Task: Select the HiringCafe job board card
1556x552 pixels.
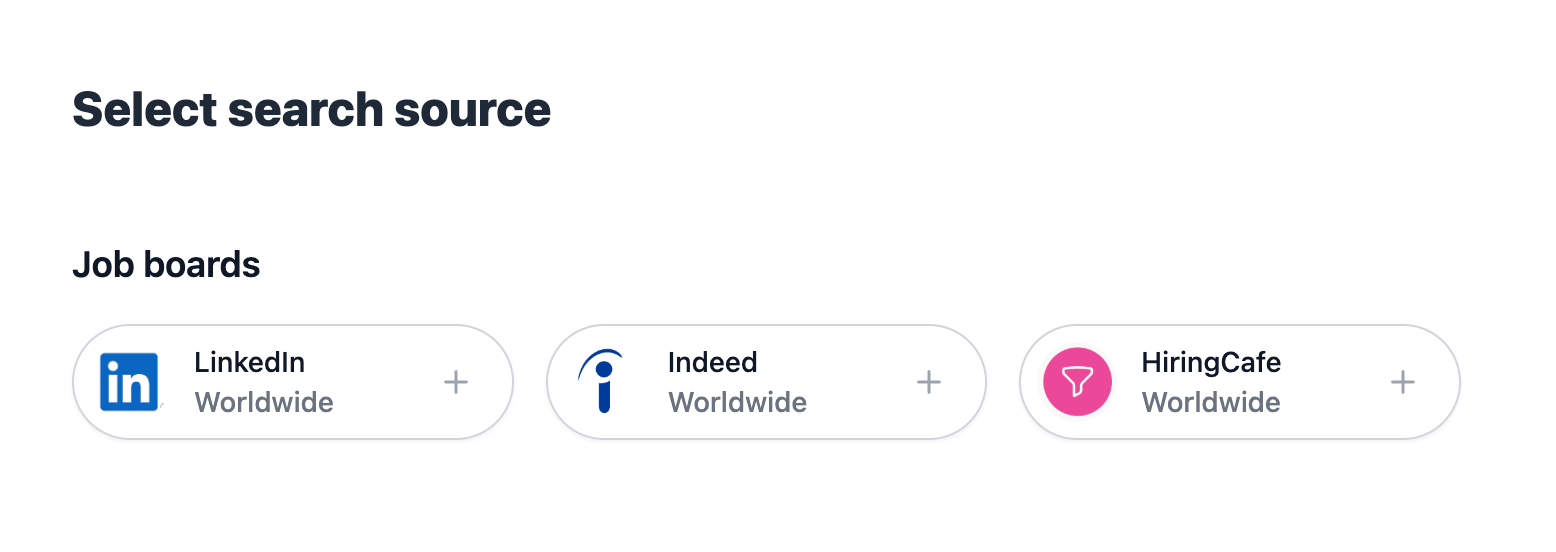Action: (1240, 382)
